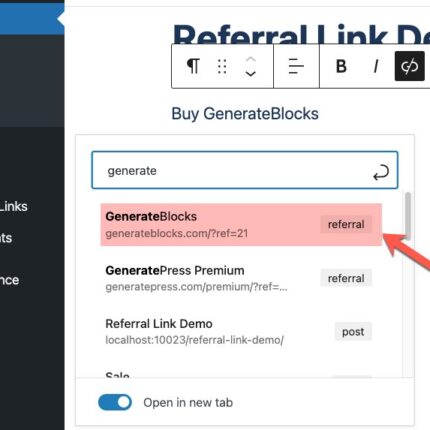Toggle bold formatting
This screenshot has width=430, height=430.
point(341,66)
